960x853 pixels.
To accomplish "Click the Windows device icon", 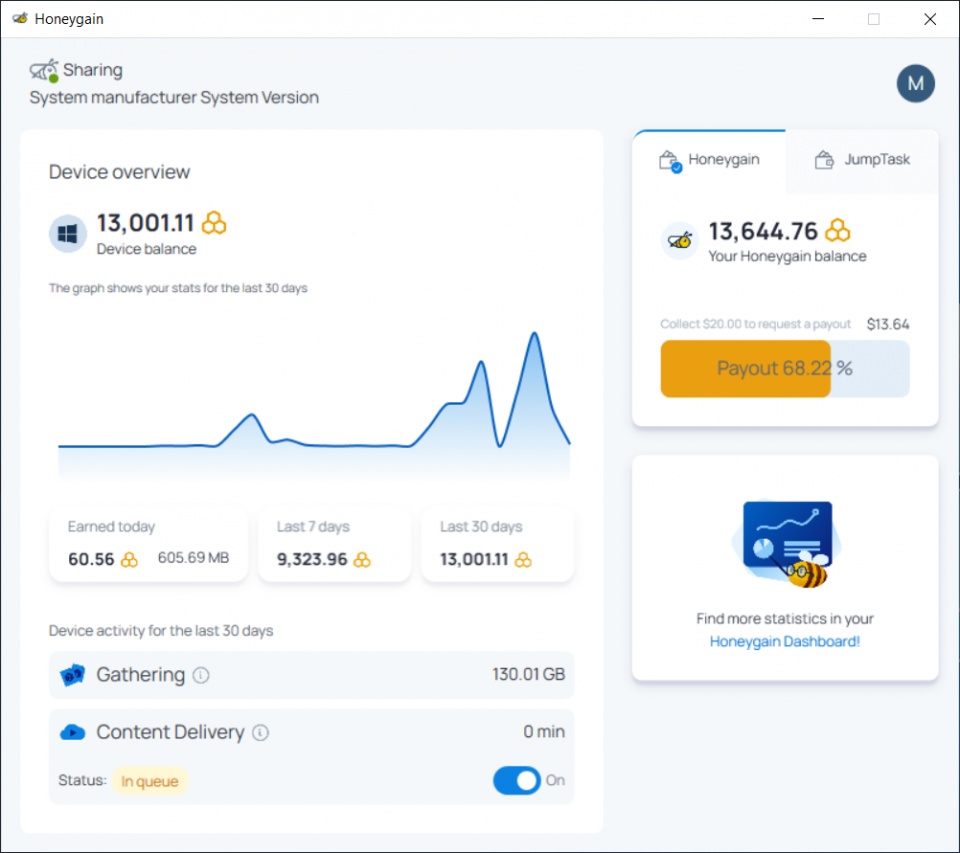I will coord(67,233).
